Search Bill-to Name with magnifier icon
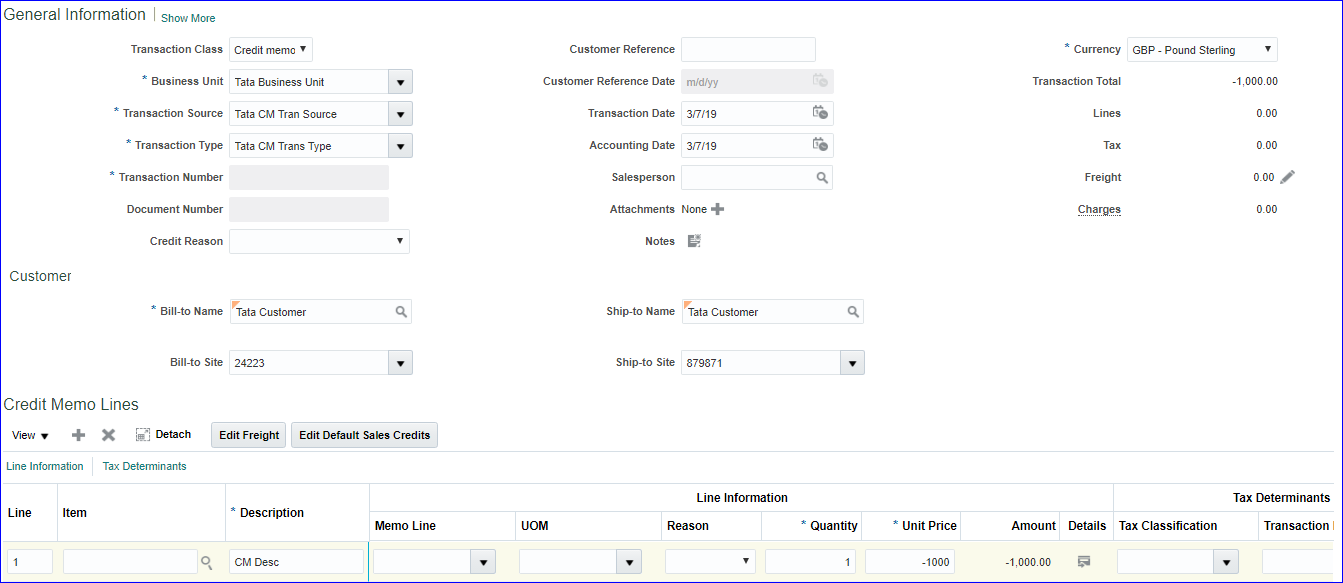Screen dimensions: 1343x583 pyautogui.click(x=401, y=312)
